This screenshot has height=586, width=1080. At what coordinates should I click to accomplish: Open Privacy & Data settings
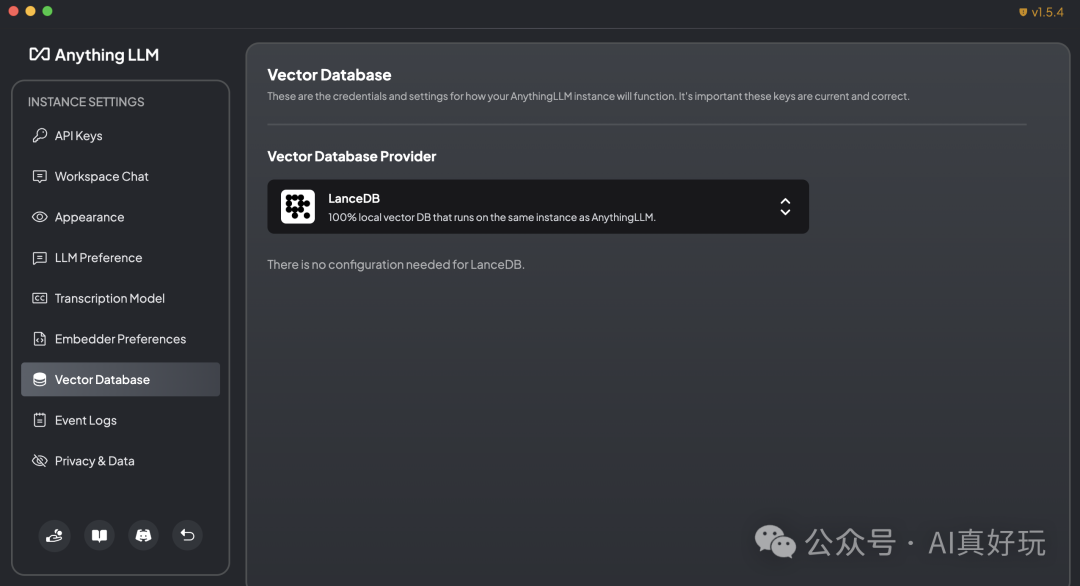pos(94,461)
